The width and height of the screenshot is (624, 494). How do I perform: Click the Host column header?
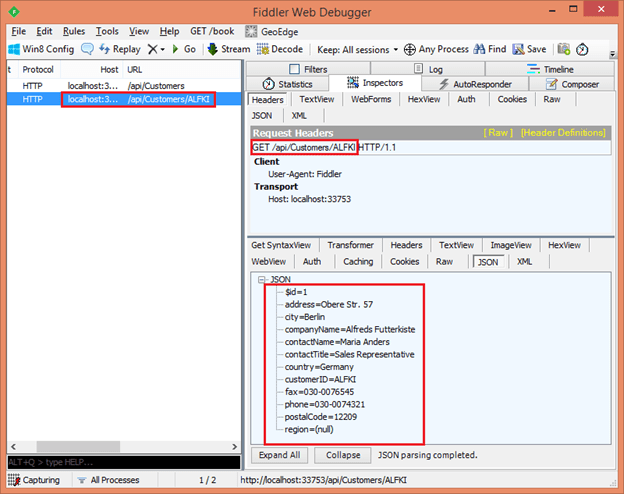[x=92, y=70]
